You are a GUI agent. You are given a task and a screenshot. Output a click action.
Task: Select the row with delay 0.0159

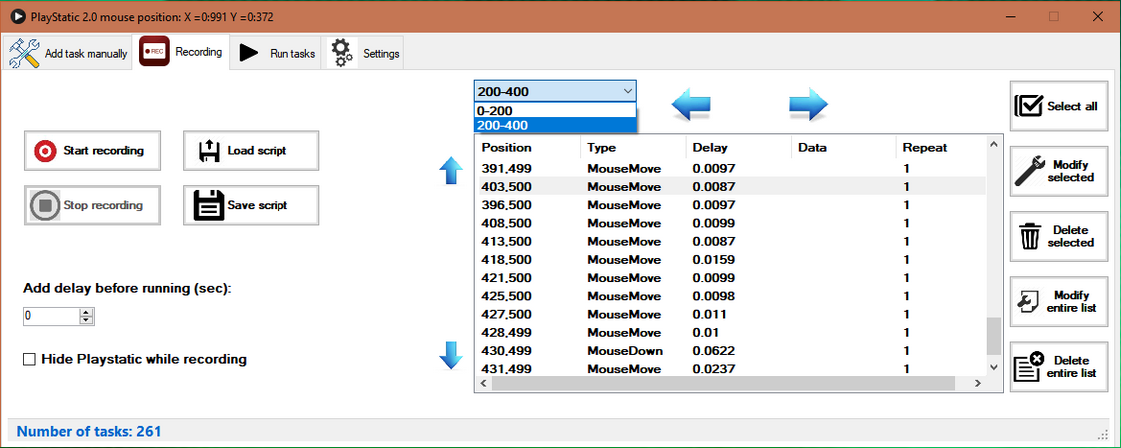pyautogui.click(x=731, y=259)
